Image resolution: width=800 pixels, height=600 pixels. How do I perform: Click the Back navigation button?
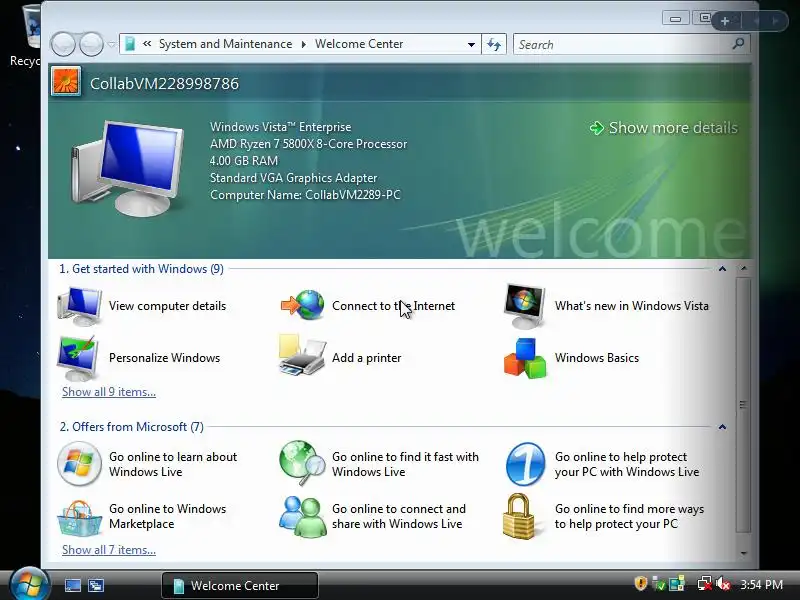click(63, 44)
